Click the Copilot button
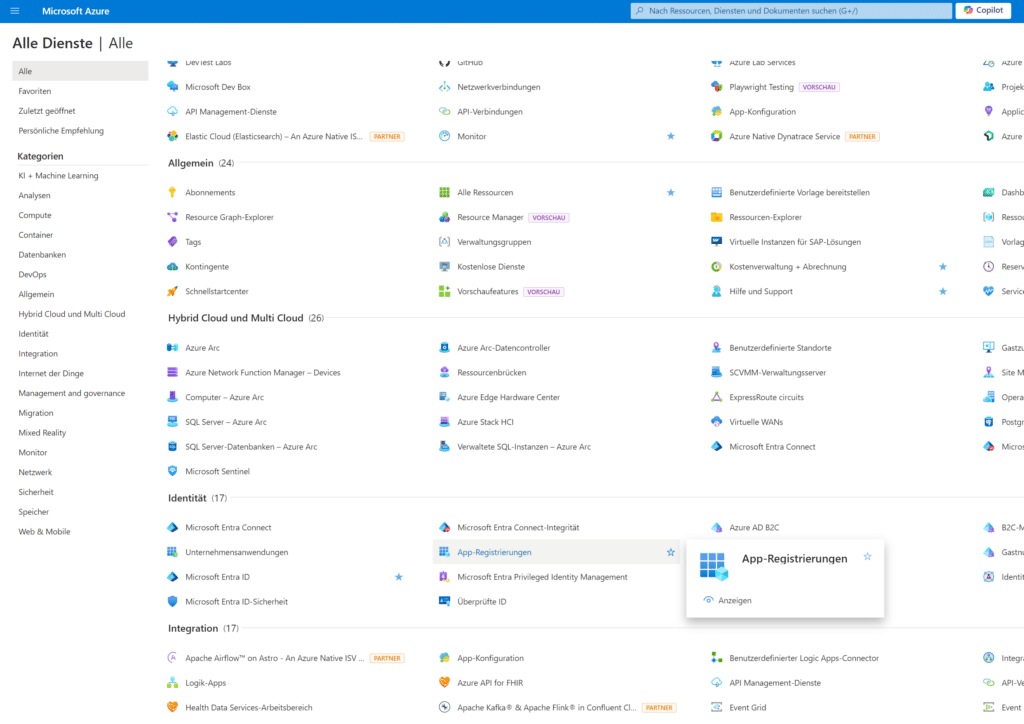Viewport: 1024px width, 724px height. (x=983, y=10)
